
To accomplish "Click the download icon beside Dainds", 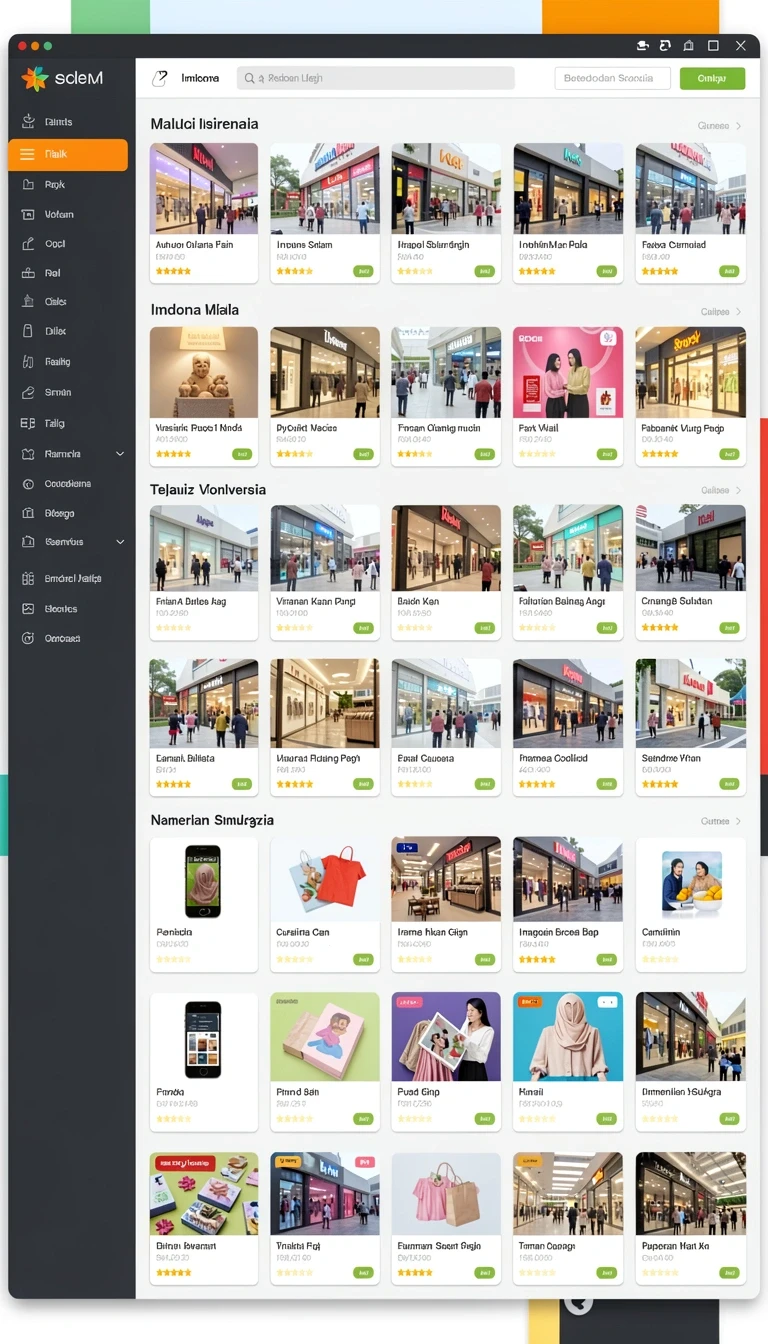I will point(28,122).
